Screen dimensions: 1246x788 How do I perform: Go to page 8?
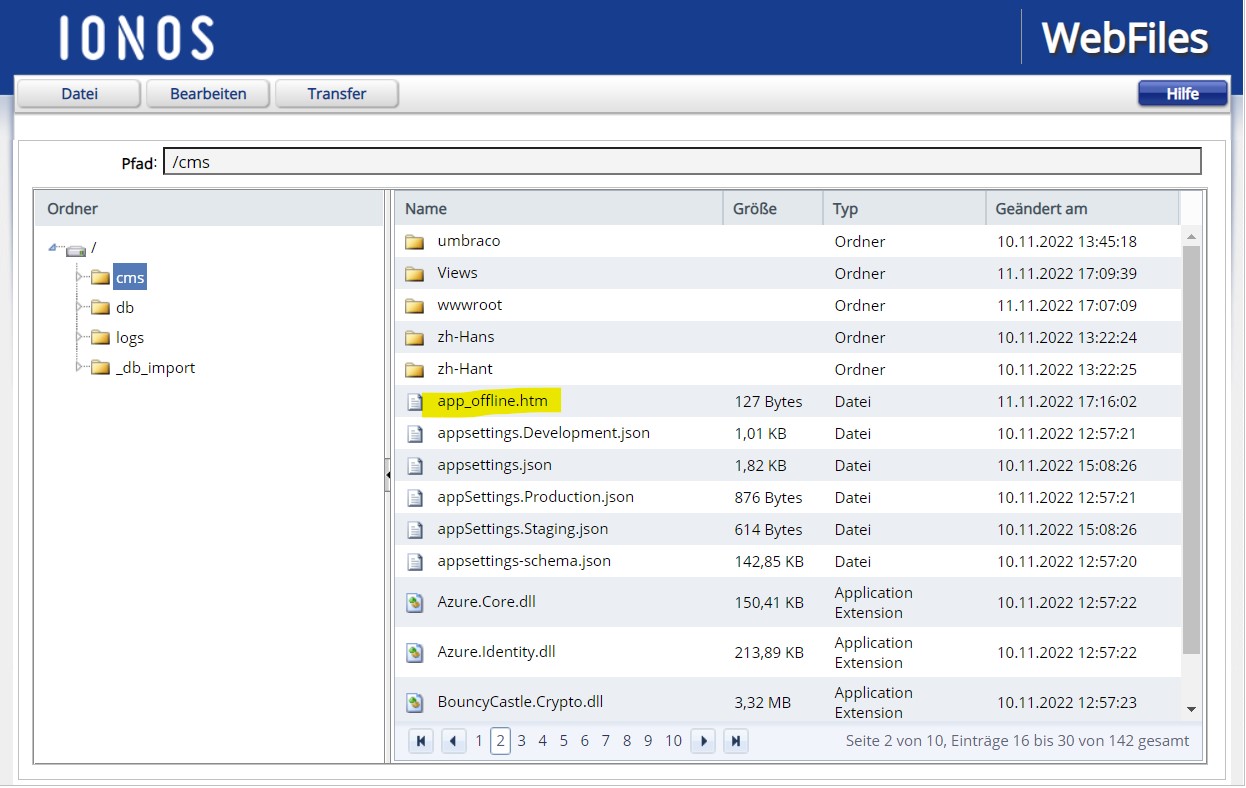click(627, 741)
